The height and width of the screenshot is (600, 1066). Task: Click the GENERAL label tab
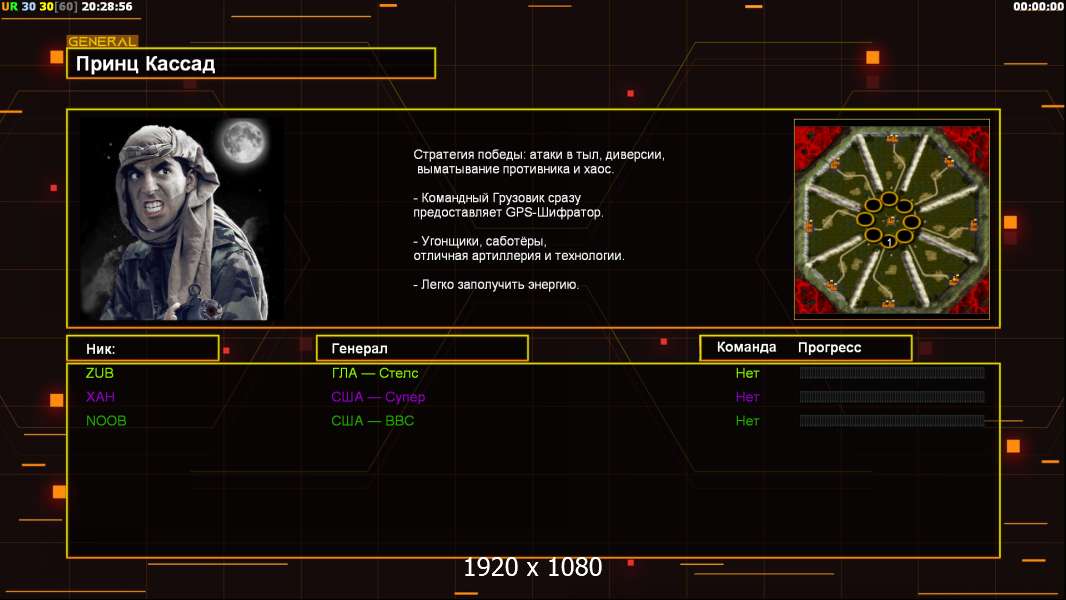102,41
